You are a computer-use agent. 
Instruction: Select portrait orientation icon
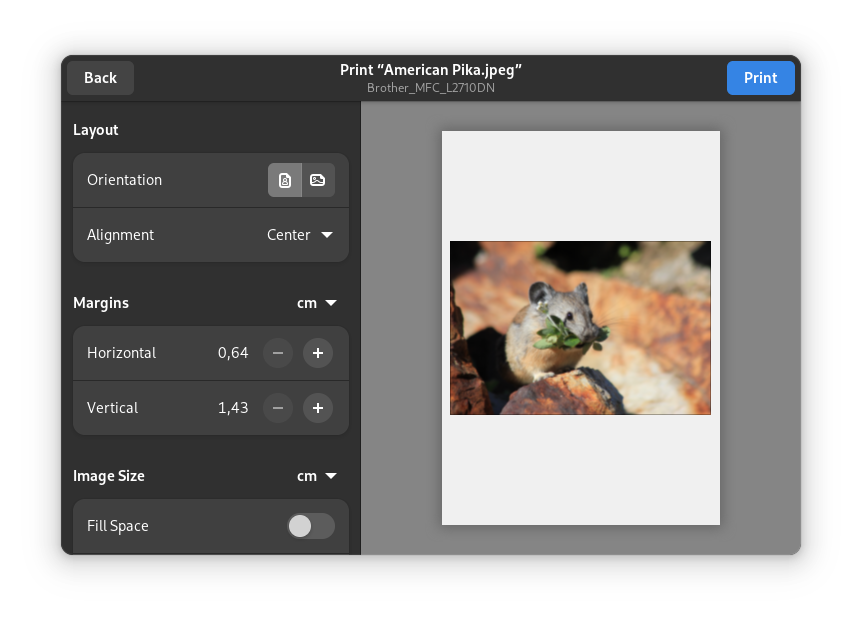[285, 180]
